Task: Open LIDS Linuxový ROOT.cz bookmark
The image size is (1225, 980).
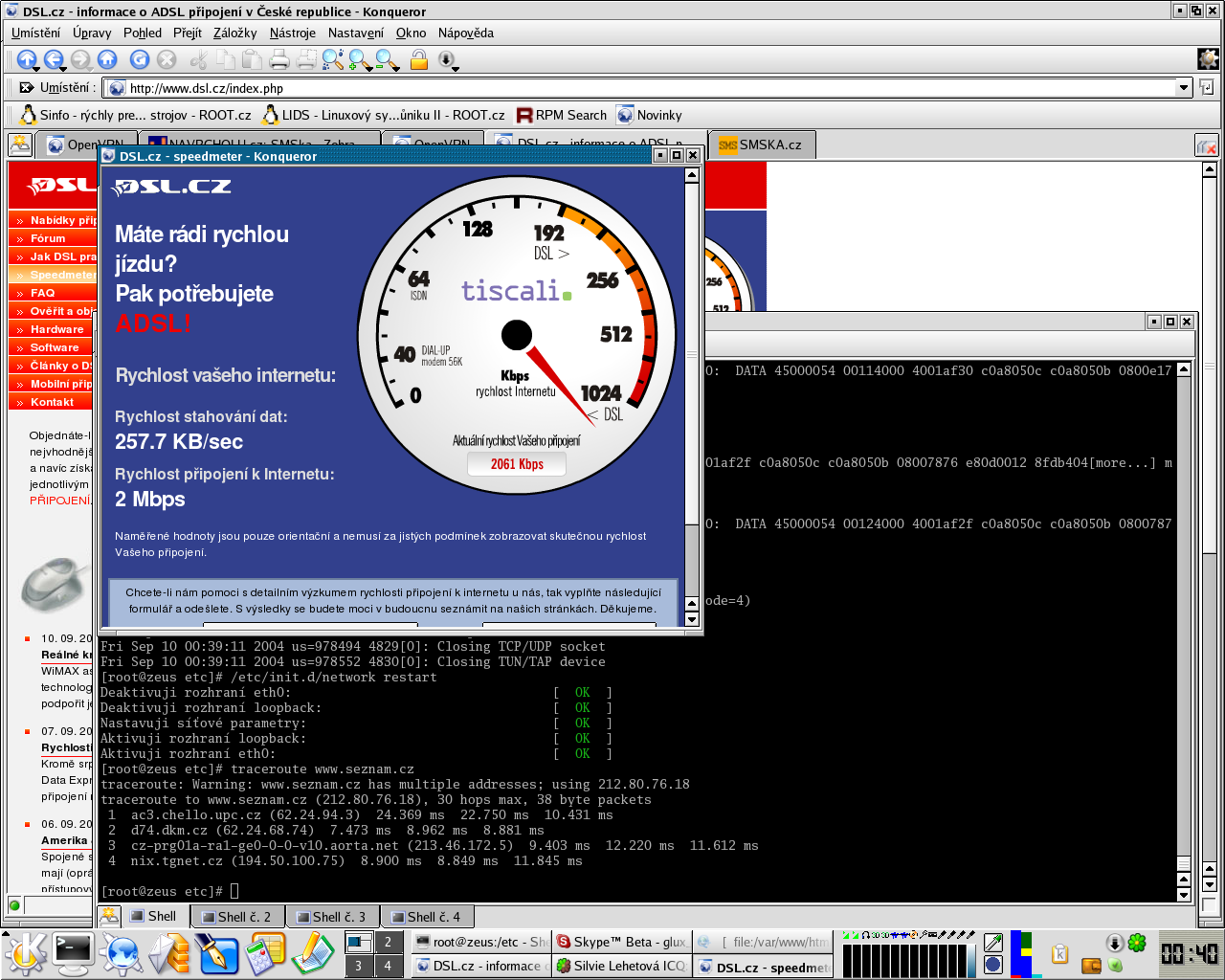Action: pyautogui.click(x=384, y=115)
